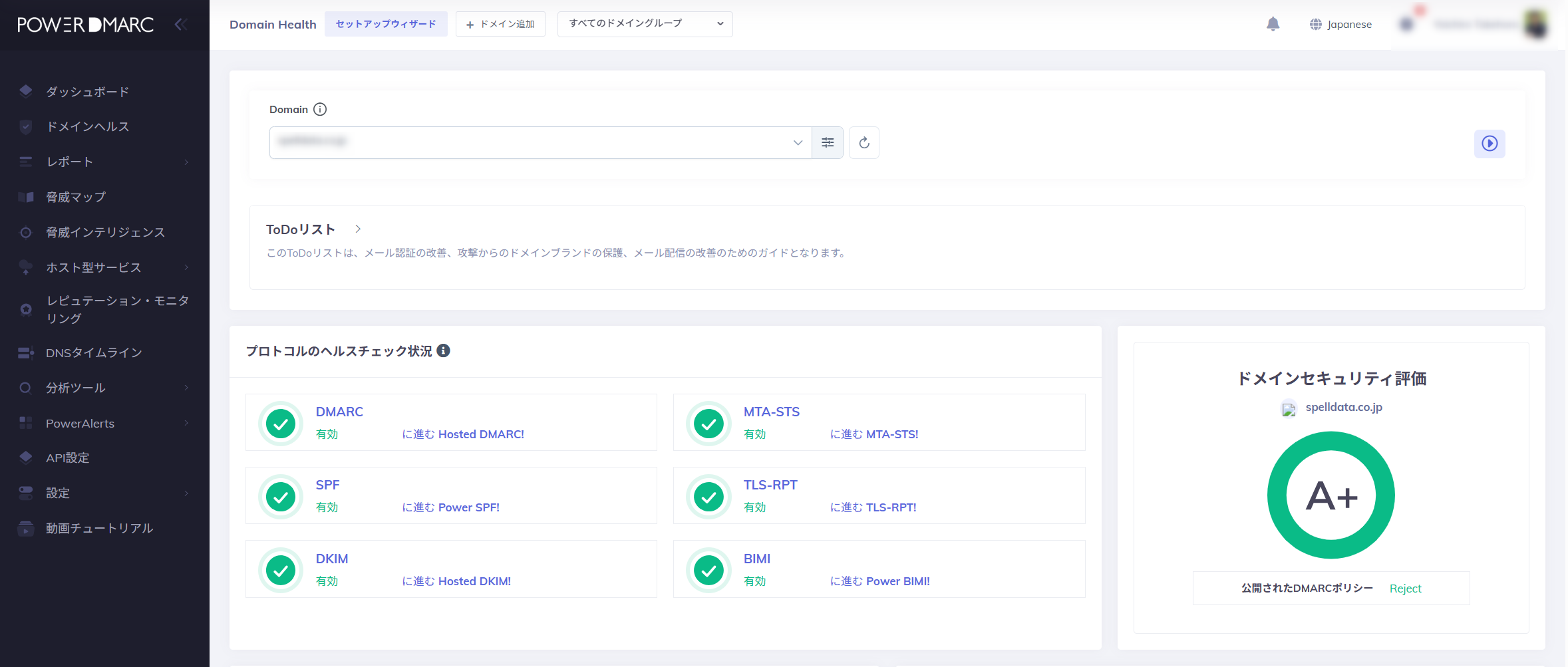Refresh the domain data with the reload icon

(x=863, y=142)
